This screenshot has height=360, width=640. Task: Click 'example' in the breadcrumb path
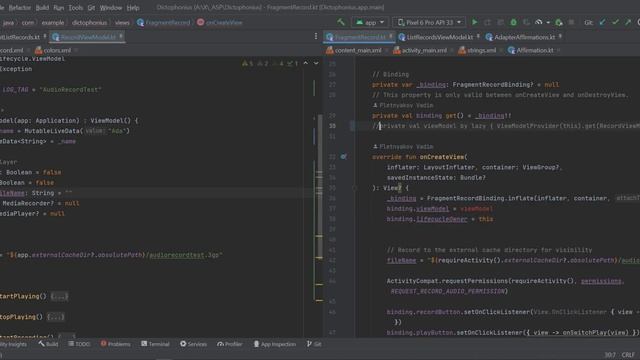pos(53,22)
